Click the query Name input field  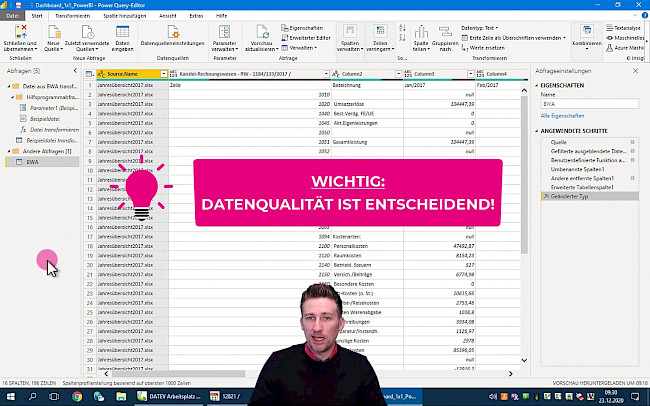[x=589, y=104]
